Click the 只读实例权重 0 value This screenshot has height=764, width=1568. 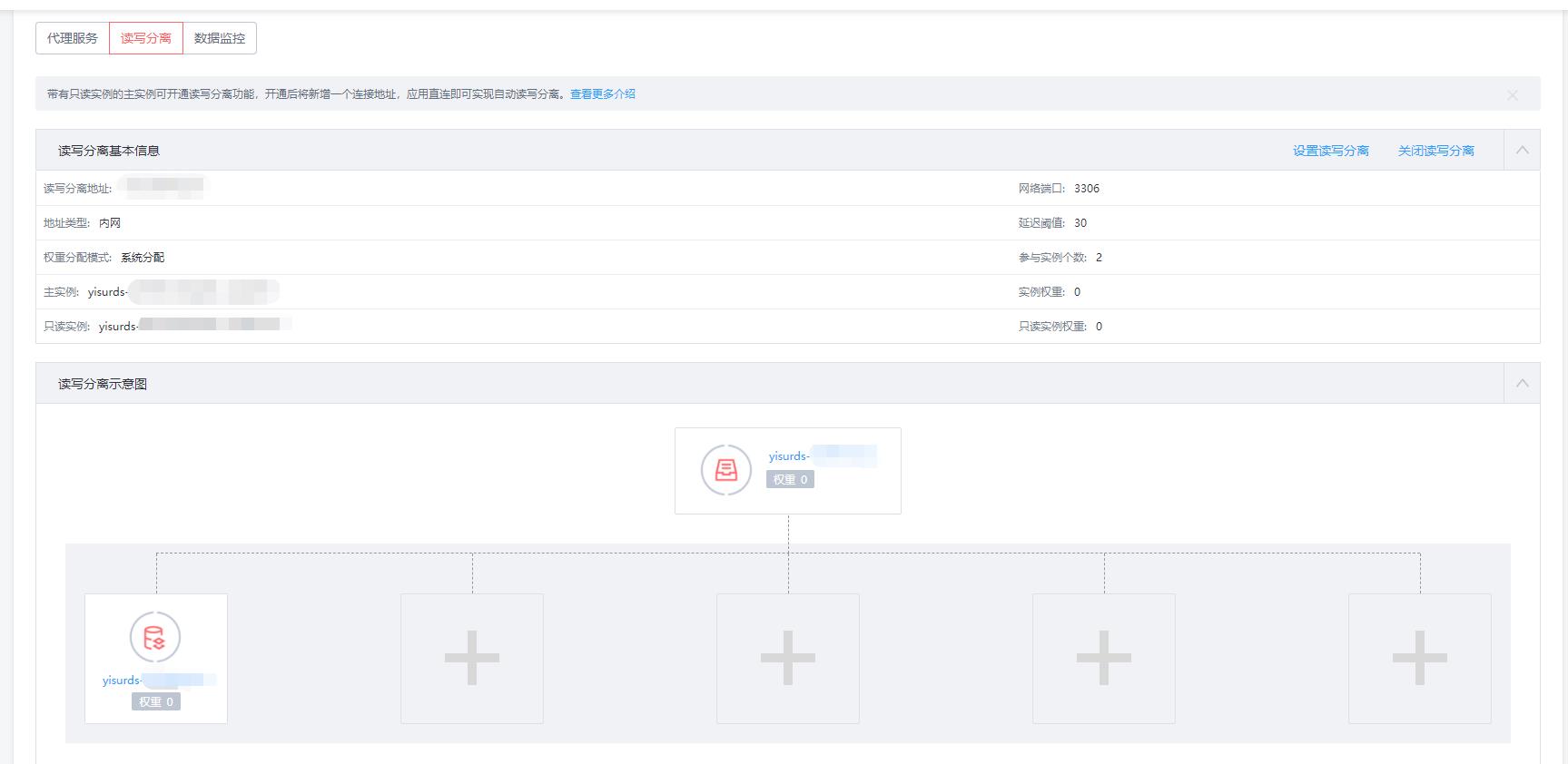tap(1099, 327)
